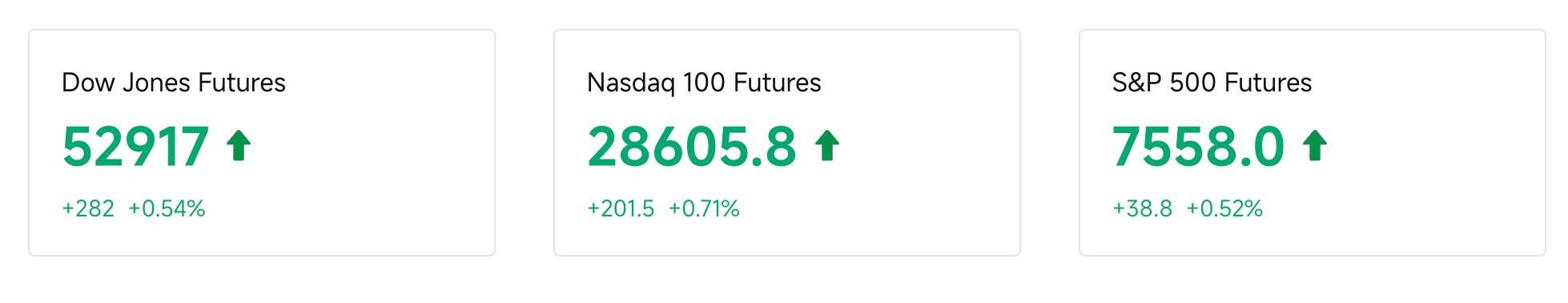
Task: Click the S&P 500 up arrow icon
Action: (x=1315, y=146)
